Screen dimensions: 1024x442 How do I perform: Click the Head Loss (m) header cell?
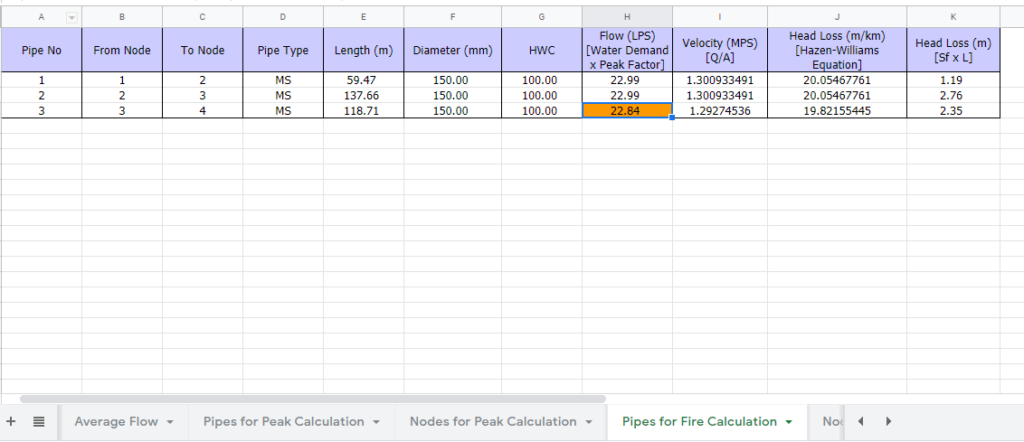[953, 50]
